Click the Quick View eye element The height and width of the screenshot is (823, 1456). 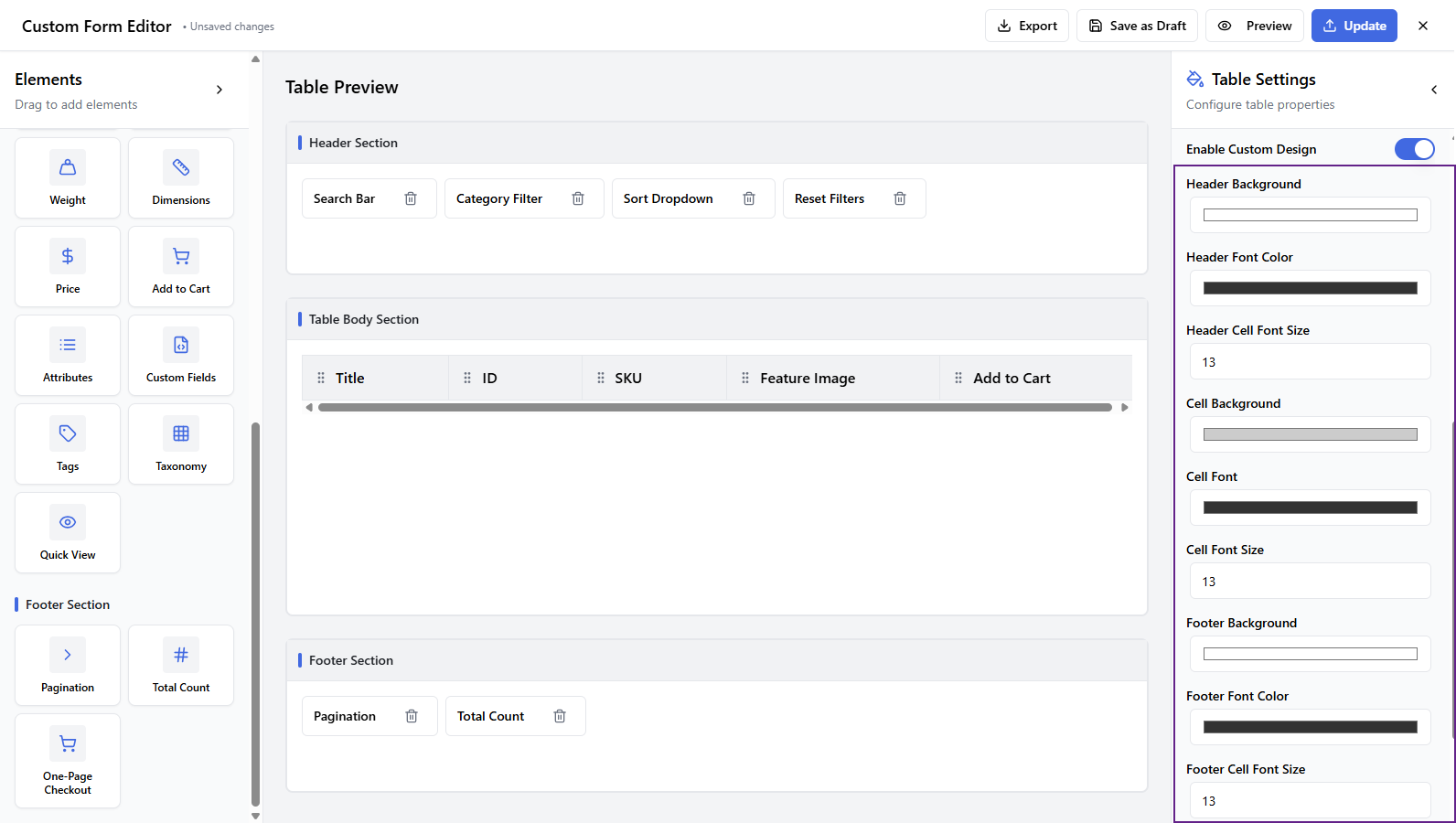point(68,532)
